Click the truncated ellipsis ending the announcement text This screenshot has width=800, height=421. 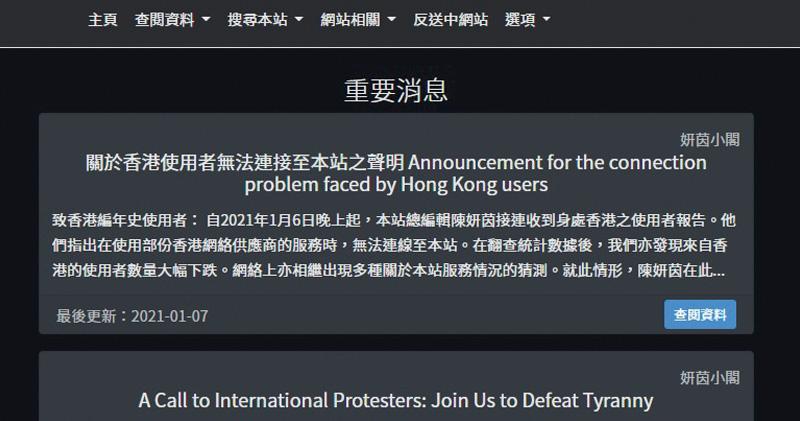pos(719,271)
